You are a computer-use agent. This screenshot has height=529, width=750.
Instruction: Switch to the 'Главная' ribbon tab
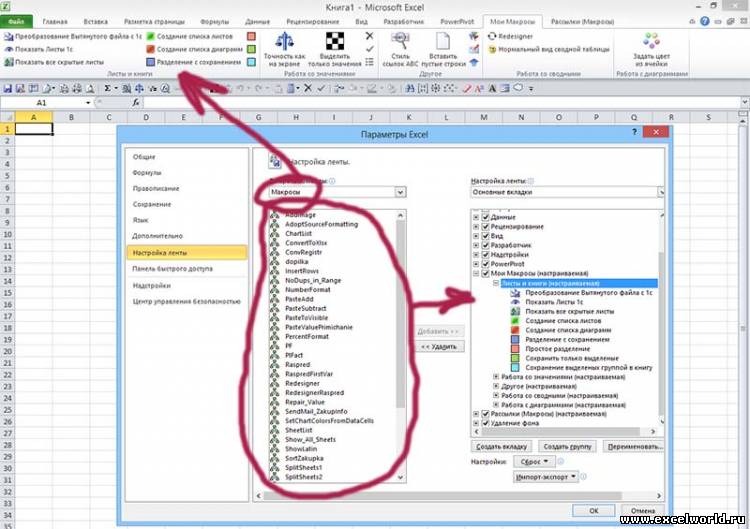click(55, 22)
